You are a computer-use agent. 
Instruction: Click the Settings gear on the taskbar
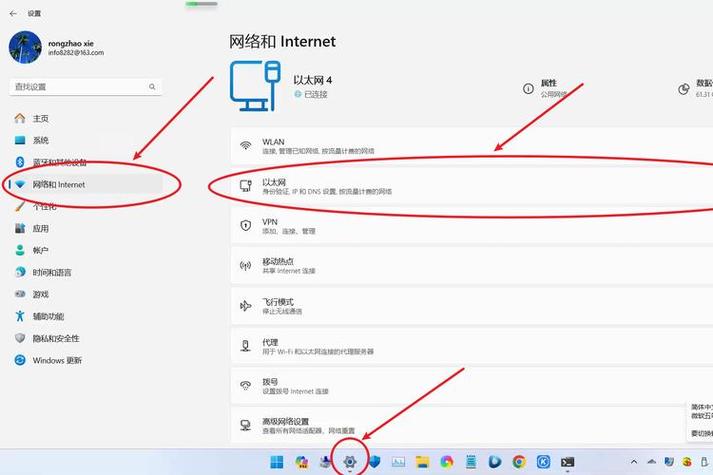pos(350,462)
